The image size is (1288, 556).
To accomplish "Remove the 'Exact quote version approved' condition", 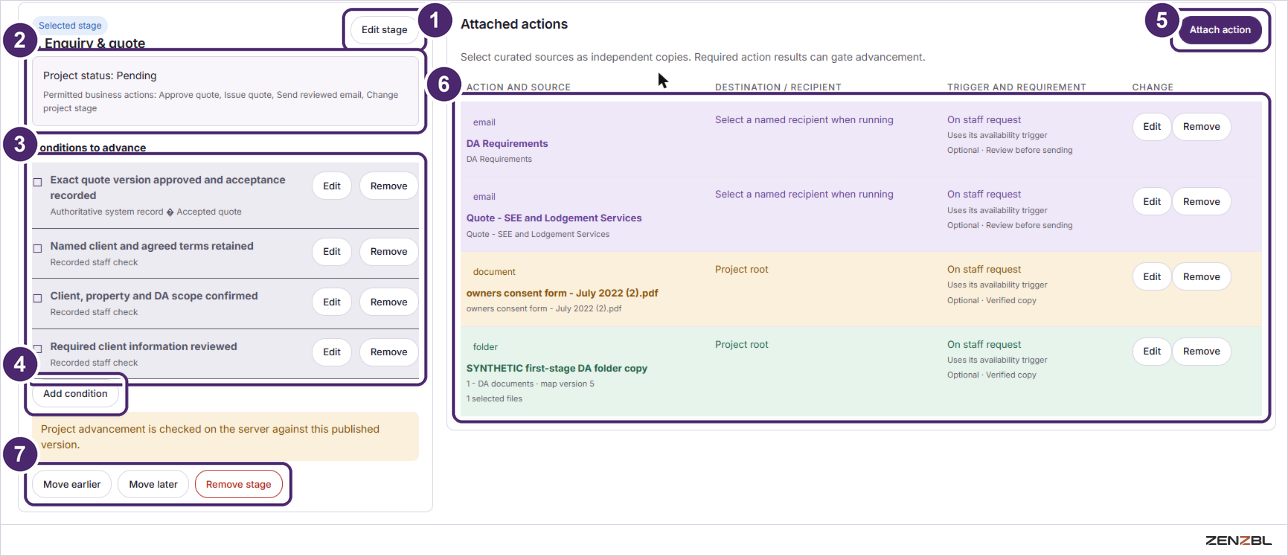I will 389,186.
